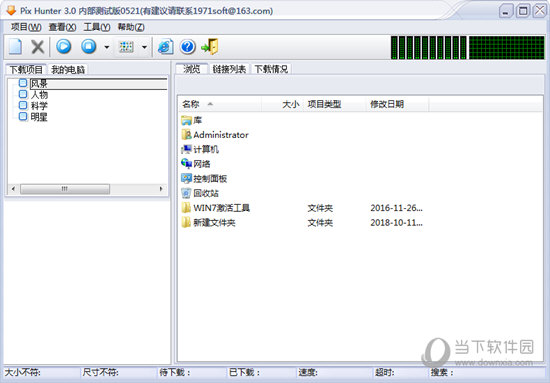This screenshot has height=383, width=550.
Task: Click the horizontal scrollbar thumb in project tree
Action: click(x=65, y=189)
